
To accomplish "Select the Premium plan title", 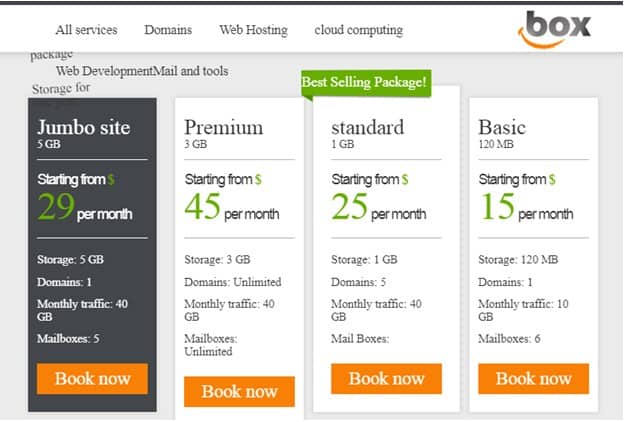I will point(224,127).
